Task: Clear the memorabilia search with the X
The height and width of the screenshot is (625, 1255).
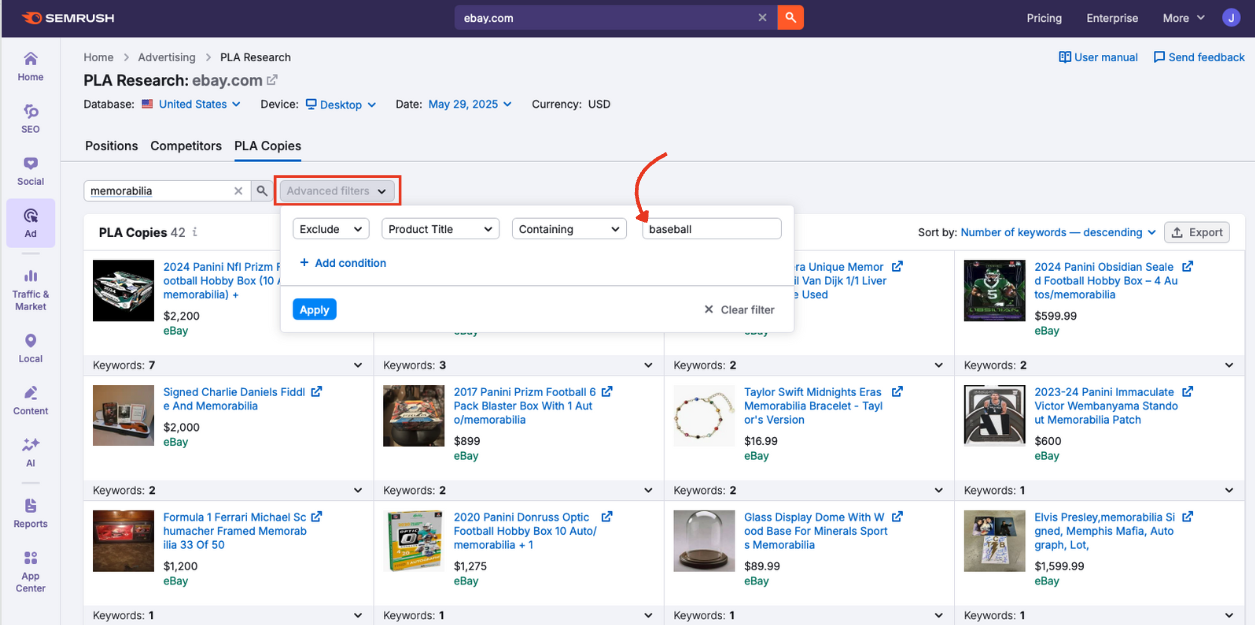Action: pyautogui.click(x=237, y=190)
